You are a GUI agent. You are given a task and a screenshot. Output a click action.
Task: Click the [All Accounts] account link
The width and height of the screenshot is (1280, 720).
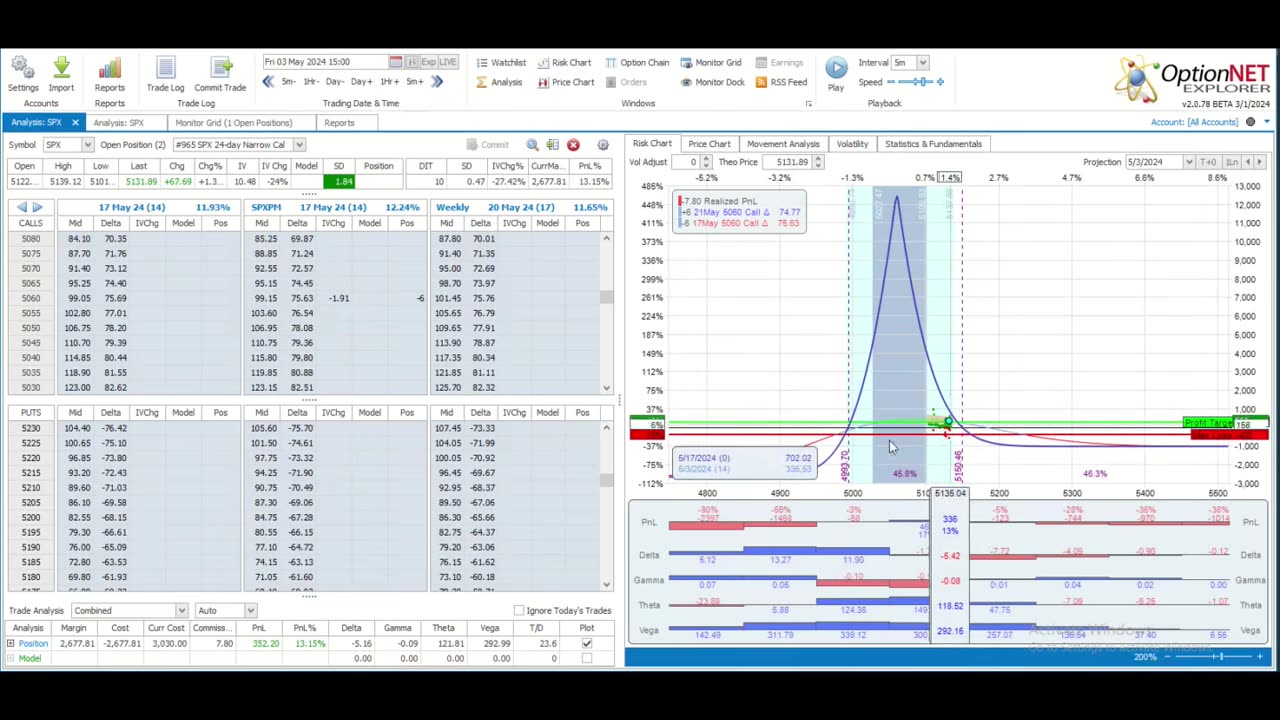pos(1214,122)
